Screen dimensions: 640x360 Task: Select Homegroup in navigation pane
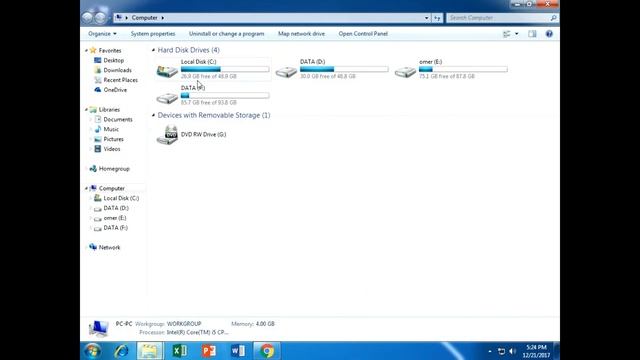pyautogui.click(x=114, y=169)
